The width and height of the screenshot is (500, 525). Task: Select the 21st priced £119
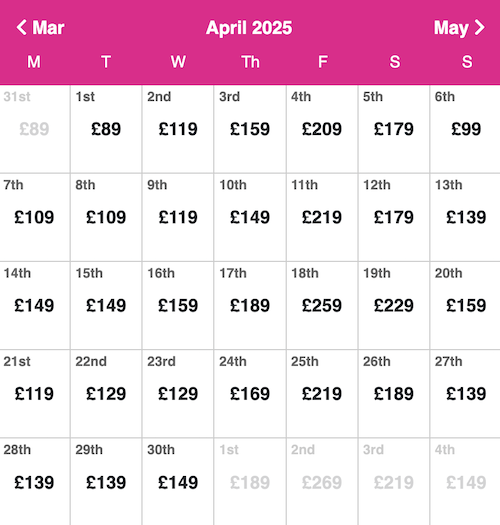35,394
